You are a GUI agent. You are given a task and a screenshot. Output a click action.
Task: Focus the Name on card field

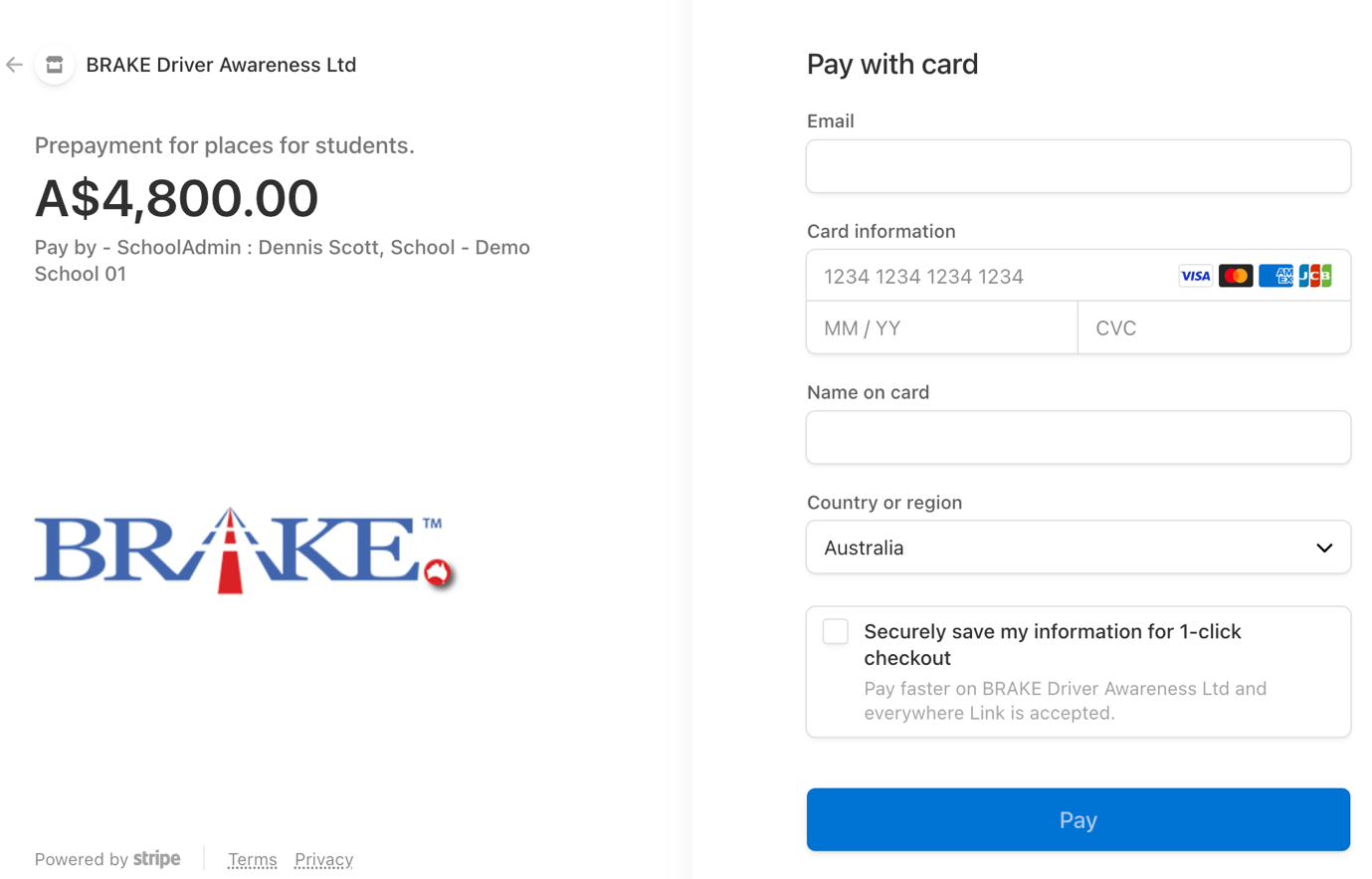(x=1078, y=438)
